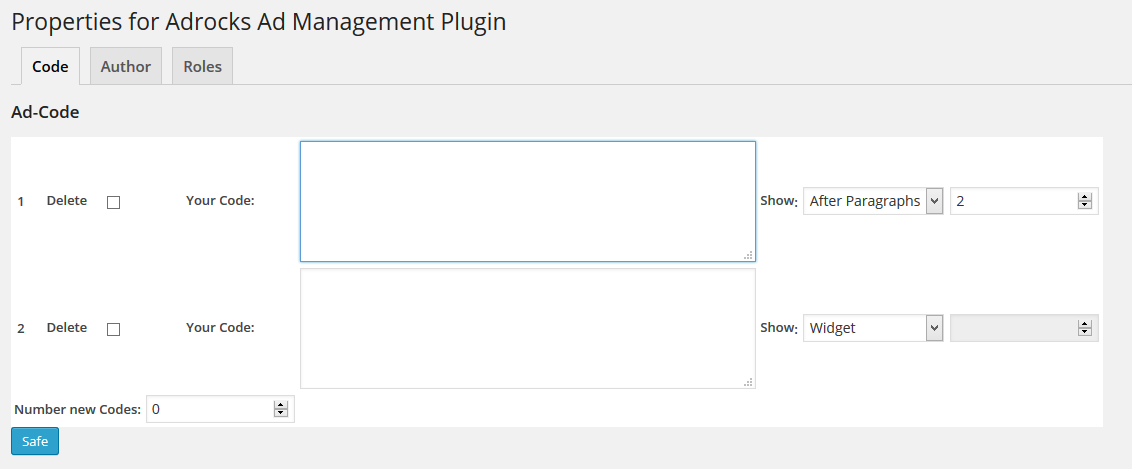Click resize grip of second code textarea
This screenshot has width=1132, height=469.
click(749, 382)
